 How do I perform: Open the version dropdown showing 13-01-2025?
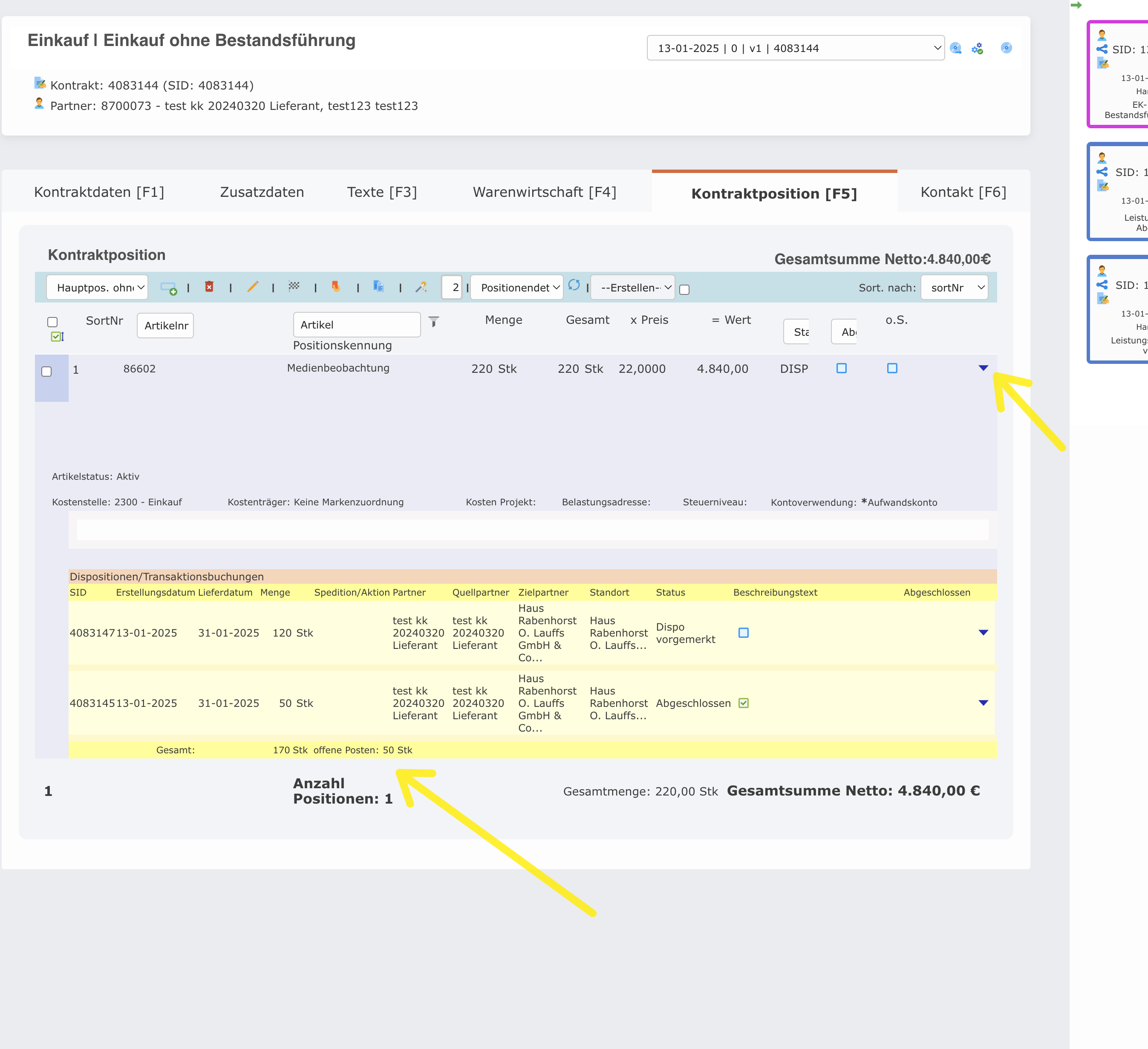(x=795, y=48)
